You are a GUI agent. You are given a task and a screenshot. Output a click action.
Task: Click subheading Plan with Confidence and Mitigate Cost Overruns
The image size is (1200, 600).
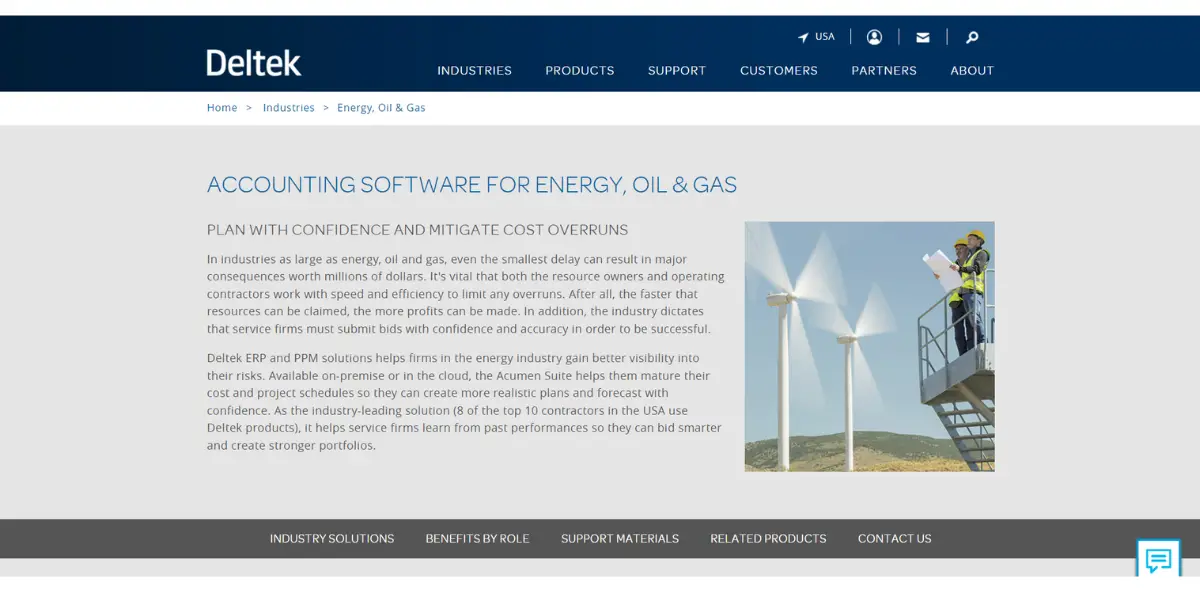click(418, 230)
